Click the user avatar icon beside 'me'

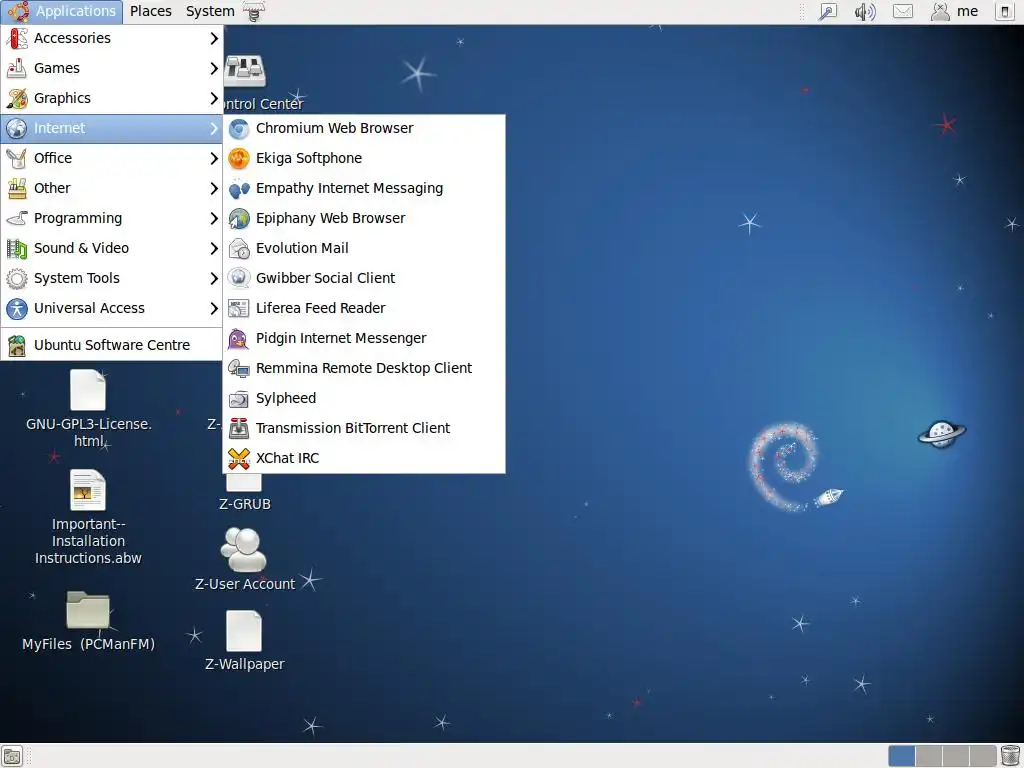click(x=940, y=12)
